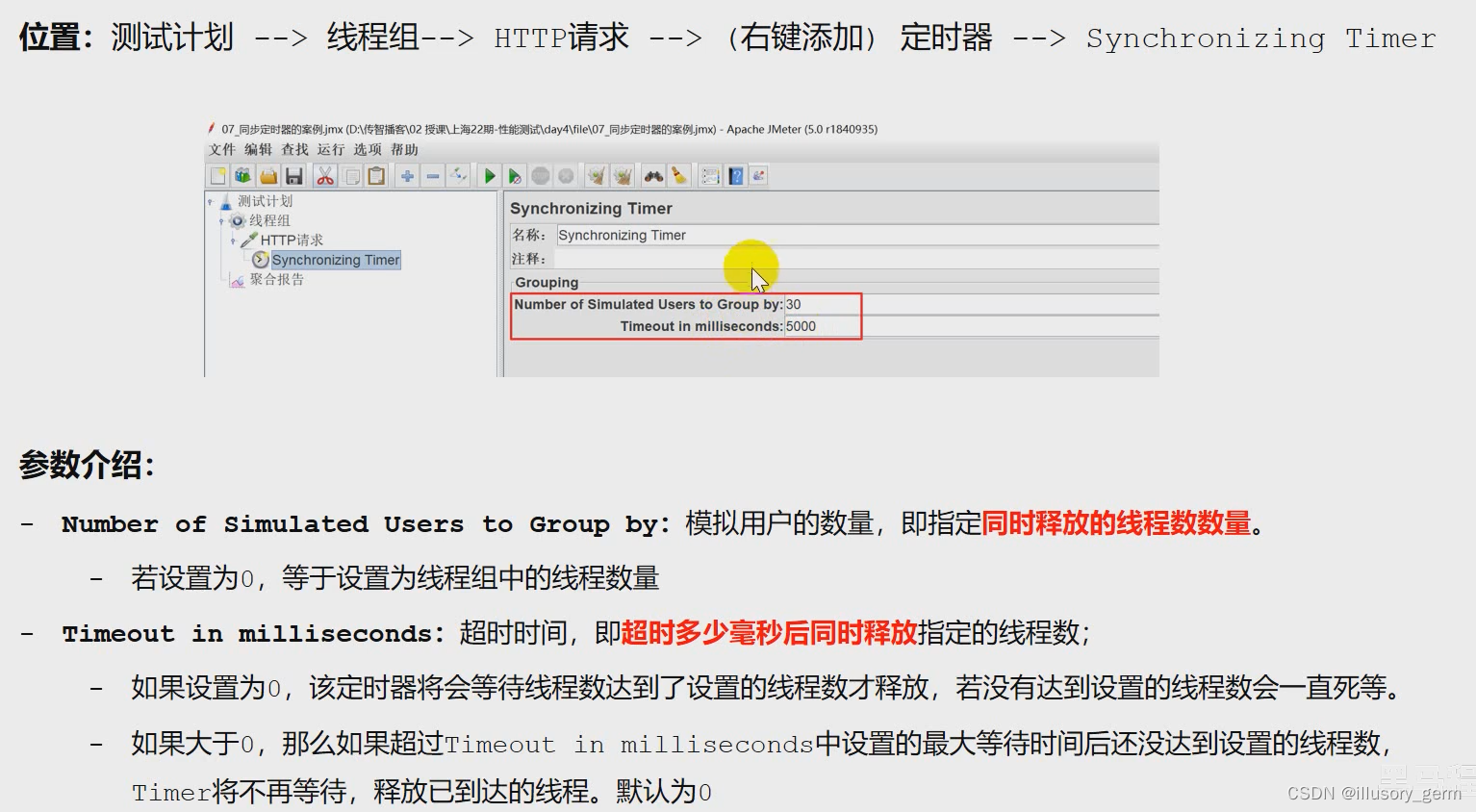The image size is (1476, 812).
Task: Click the JMeter feather icon in title bar
Action: coord(211,129)
